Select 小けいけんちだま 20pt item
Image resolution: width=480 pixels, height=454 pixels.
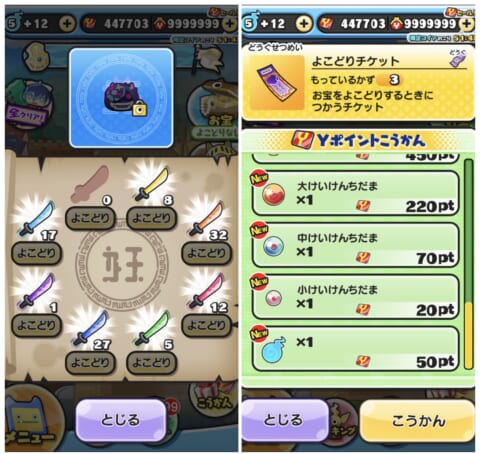point(355,297)
